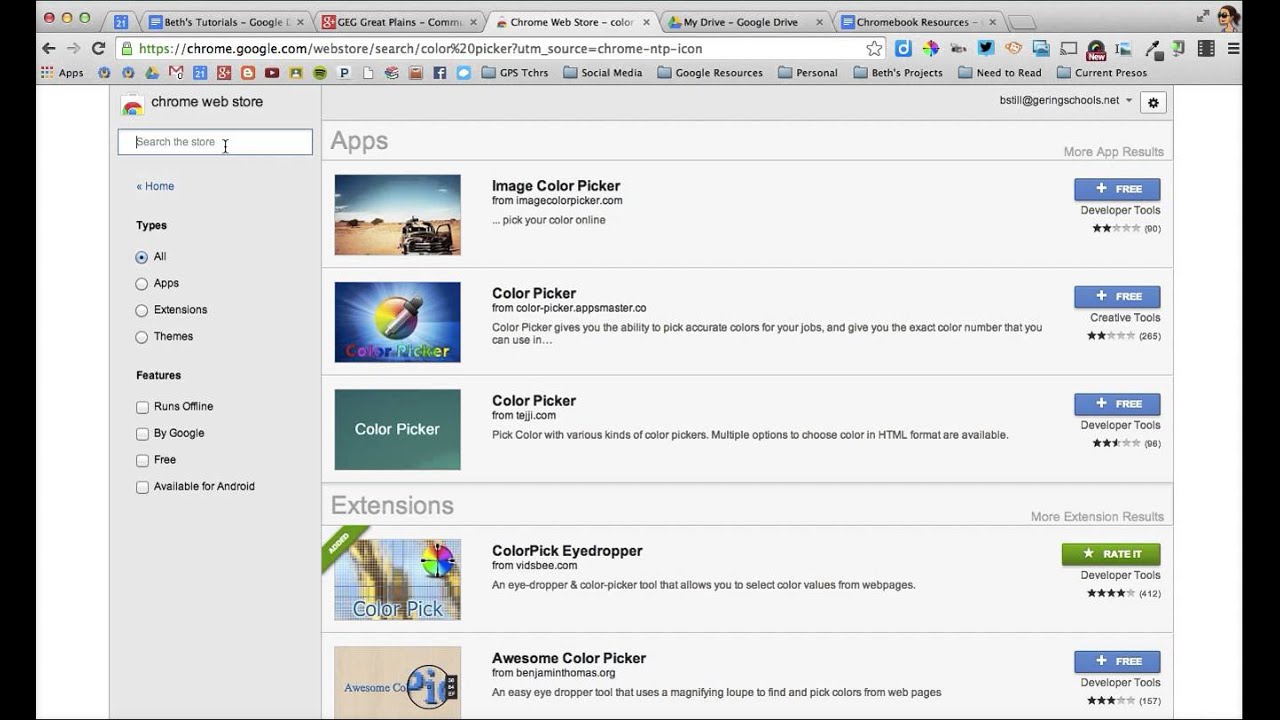Open the Facebook bookmark icon

tap(440, 72)
